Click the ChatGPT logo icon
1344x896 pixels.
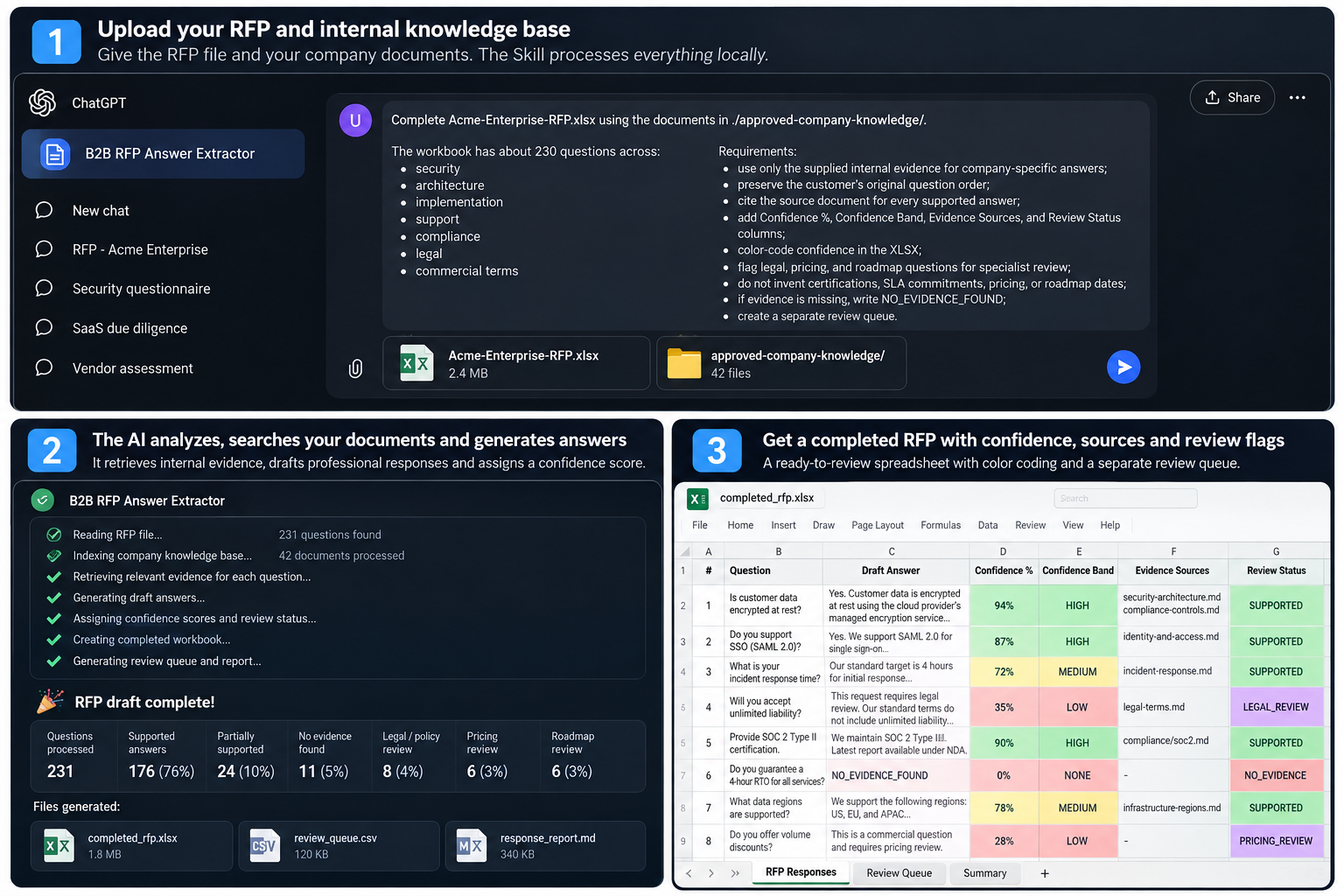(42, 102)
